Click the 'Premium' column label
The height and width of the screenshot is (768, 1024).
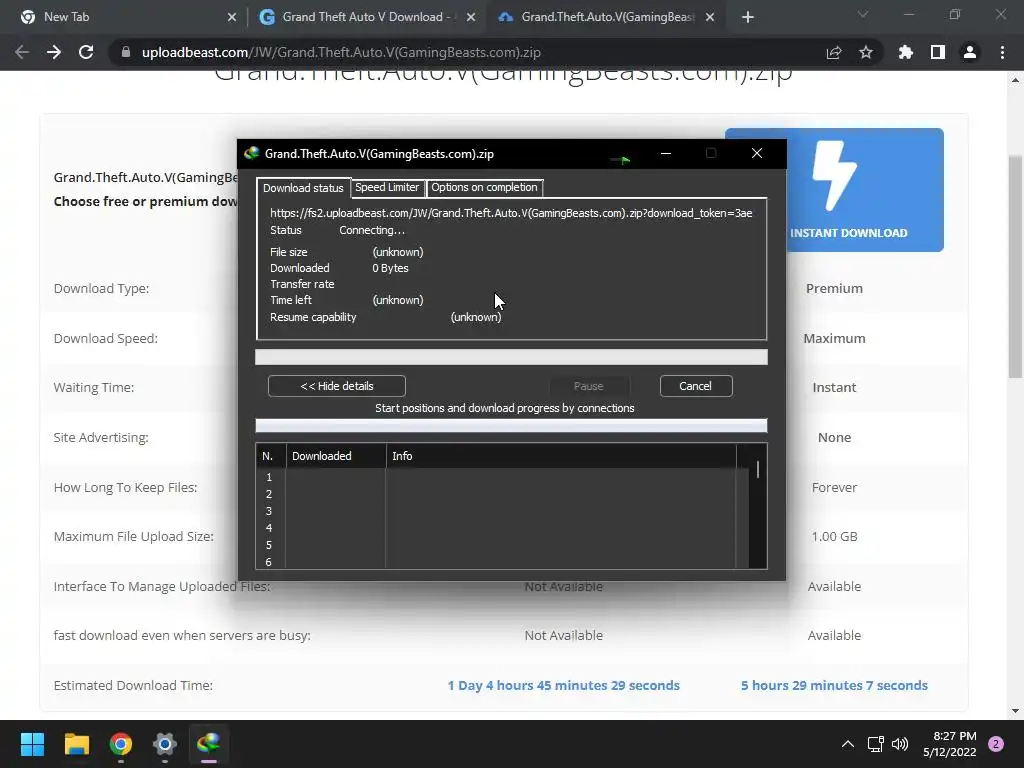click(x=834, y=289)
